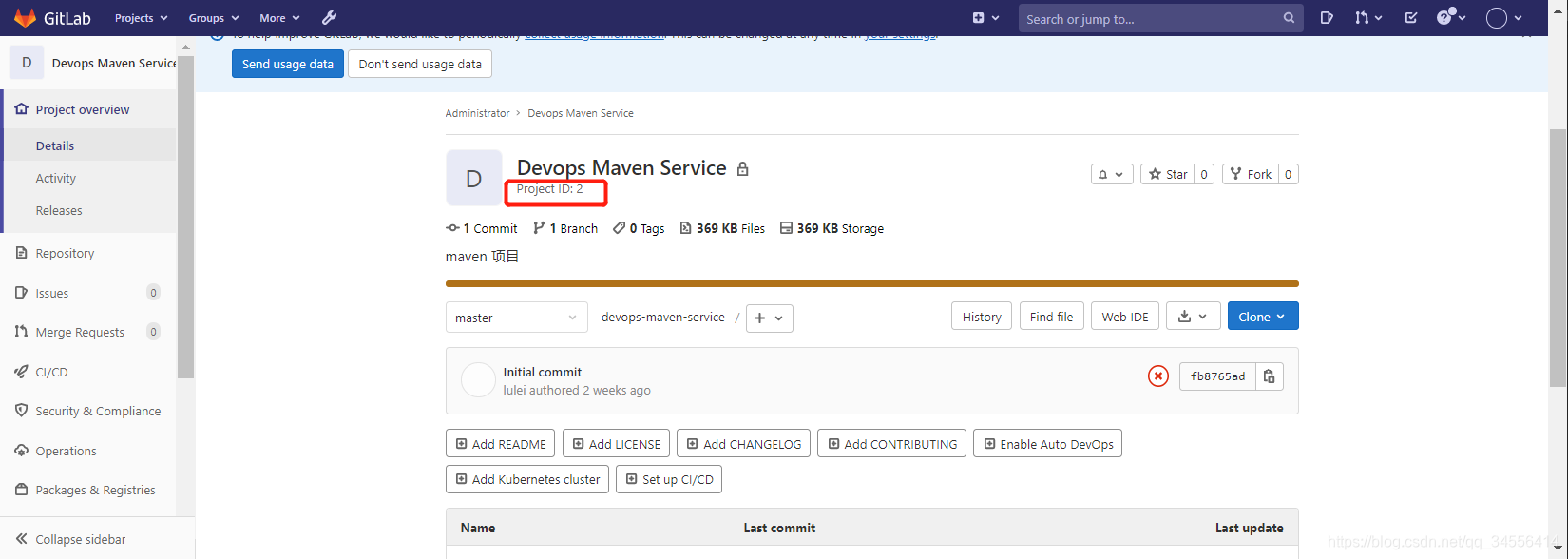This screenshot has height=559, width=1568.
Task: Open 1 Branch link
Action: point(565,228)
